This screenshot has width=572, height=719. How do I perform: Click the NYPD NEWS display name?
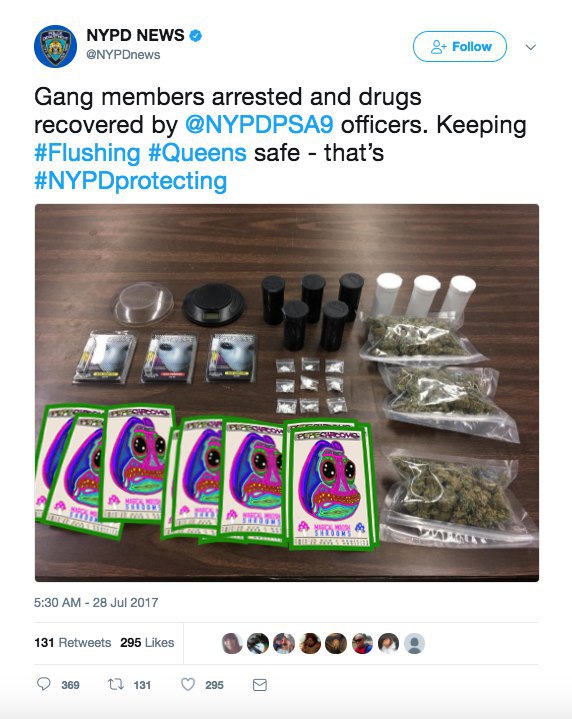coord(135,35)
